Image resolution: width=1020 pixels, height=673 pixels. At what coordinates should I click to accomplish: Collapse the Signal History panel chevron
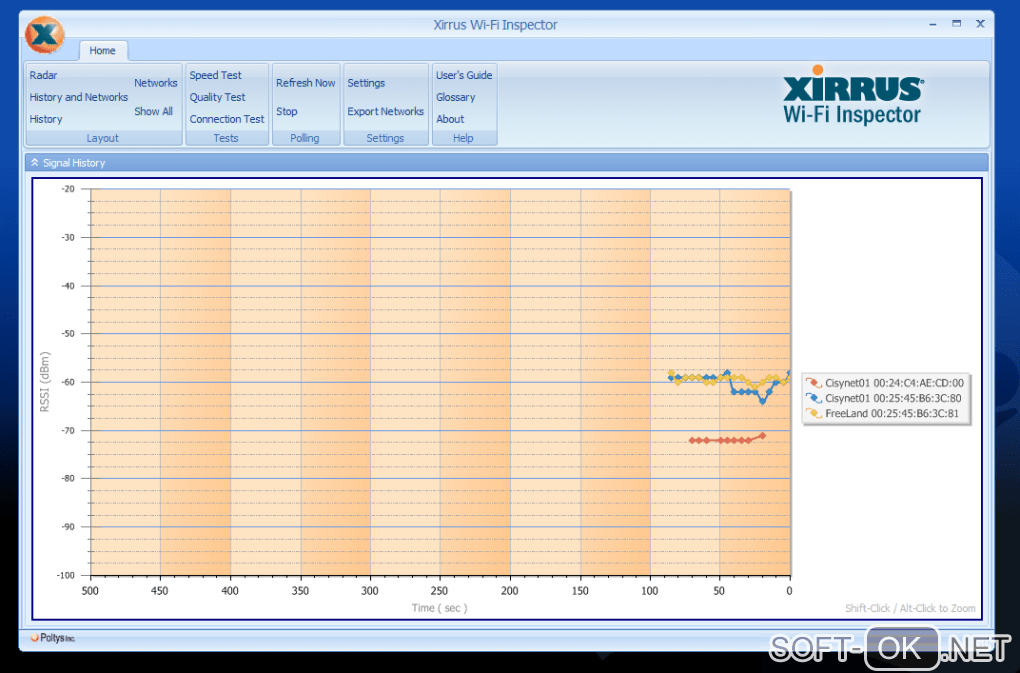tap(34, 163)
